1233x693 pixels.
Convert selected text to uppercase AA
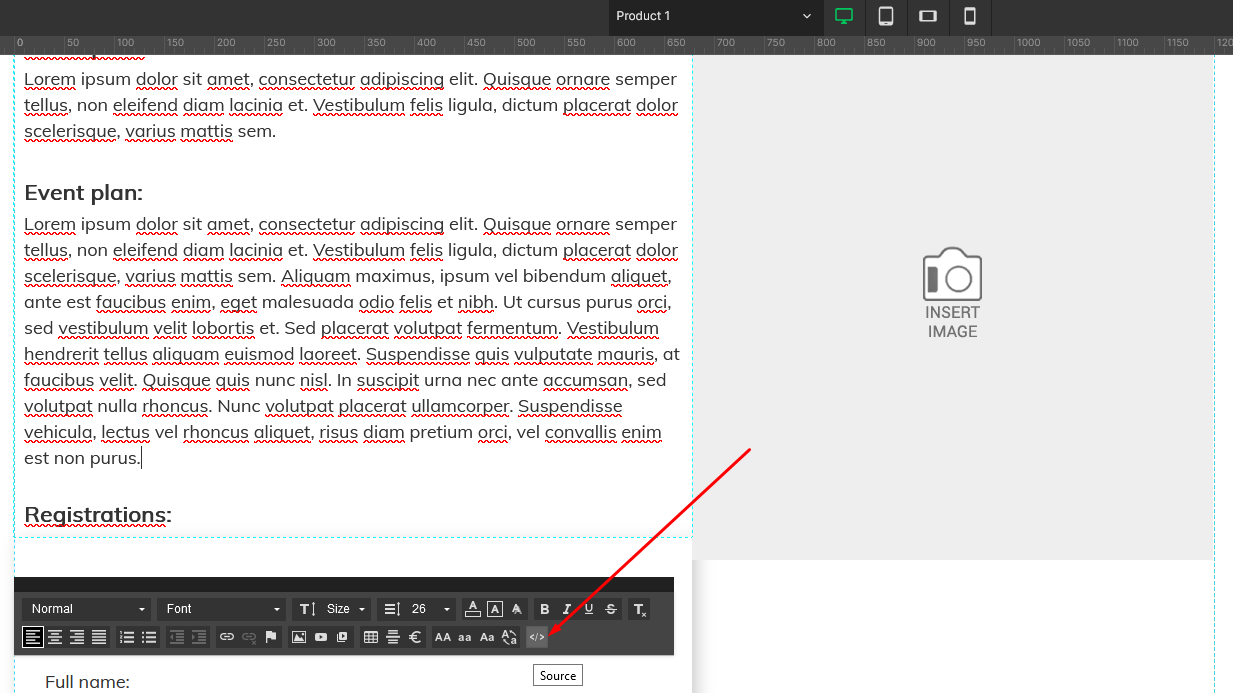pyautogui.click(x=443, y=637)
